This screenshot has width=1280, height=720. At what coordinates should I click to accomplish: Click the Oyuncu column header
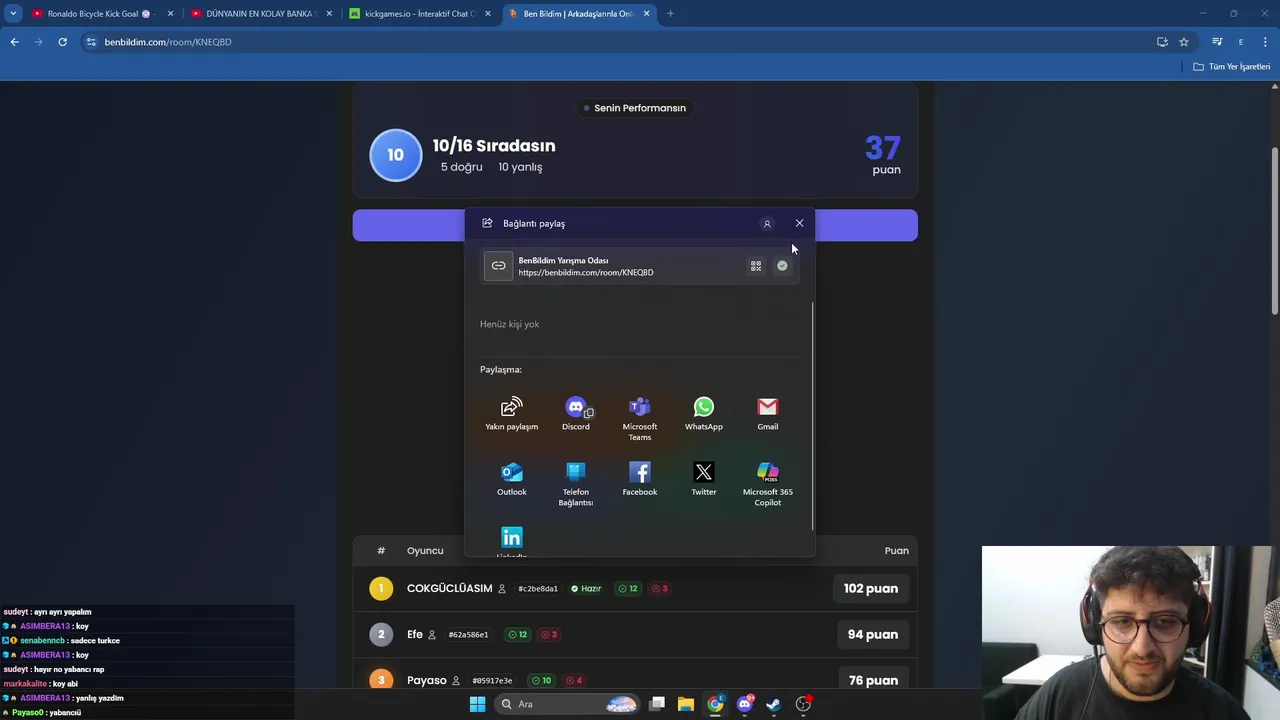pos(425,551)
